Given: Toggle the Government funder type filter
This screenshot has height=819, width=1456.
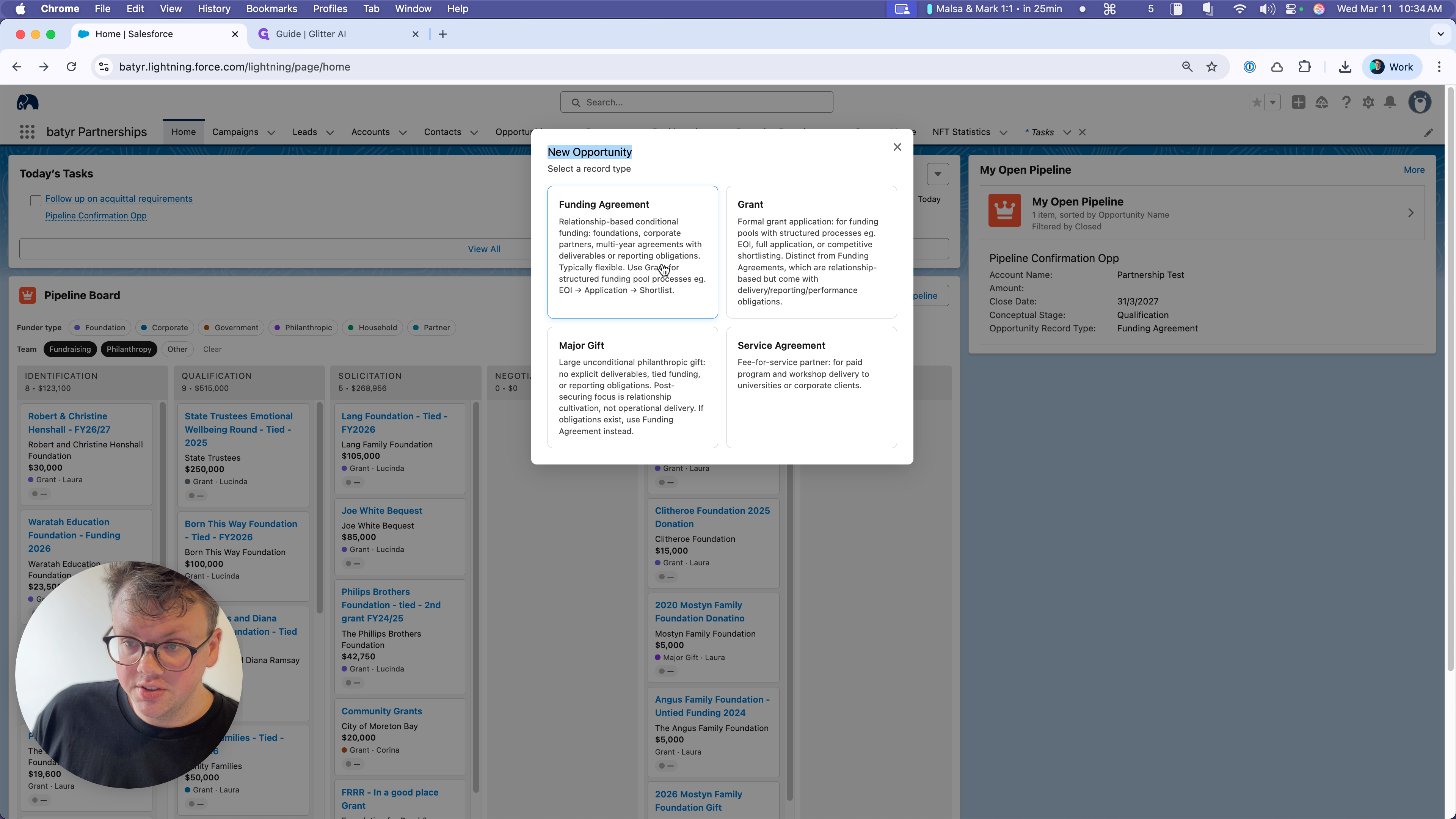Looking at the screenshot, I should coord(231,328).
